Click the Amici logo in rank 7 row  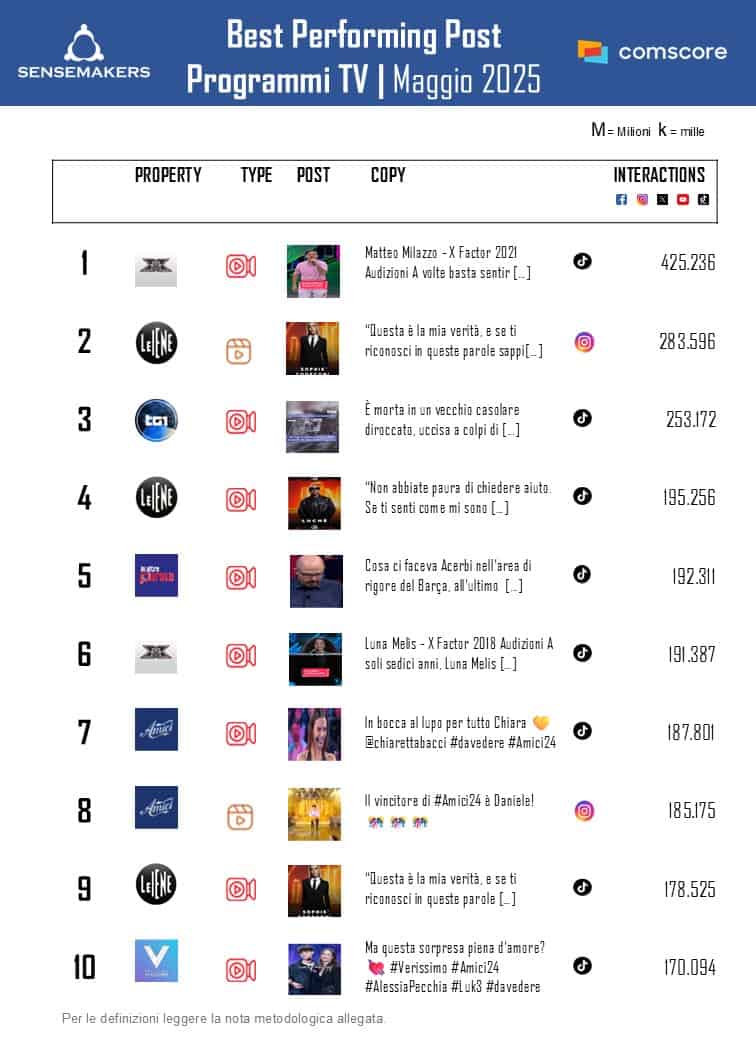click(156, 729)
